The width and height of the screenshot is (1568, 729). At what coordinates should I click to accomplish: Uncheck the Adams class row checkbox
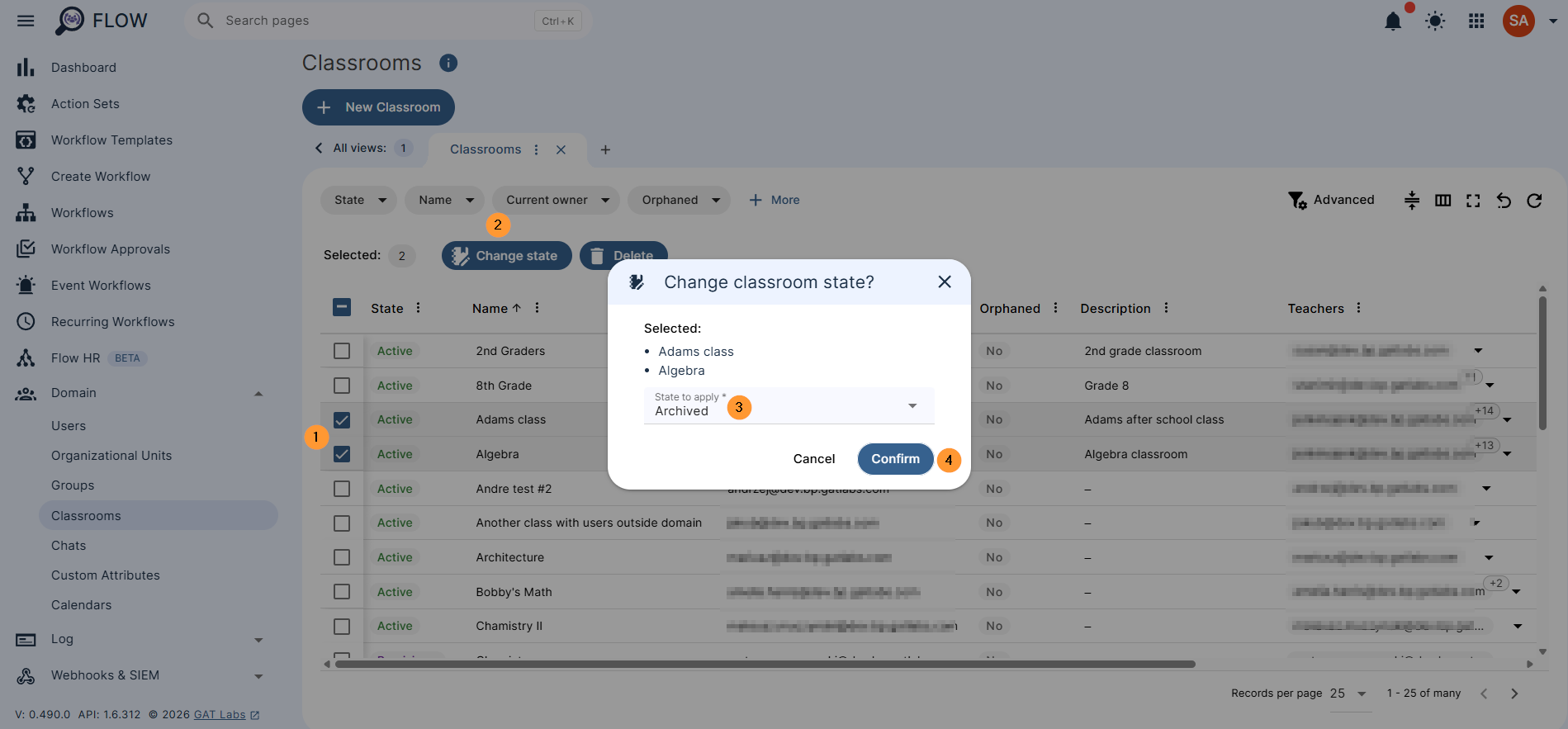pos(342,420)
